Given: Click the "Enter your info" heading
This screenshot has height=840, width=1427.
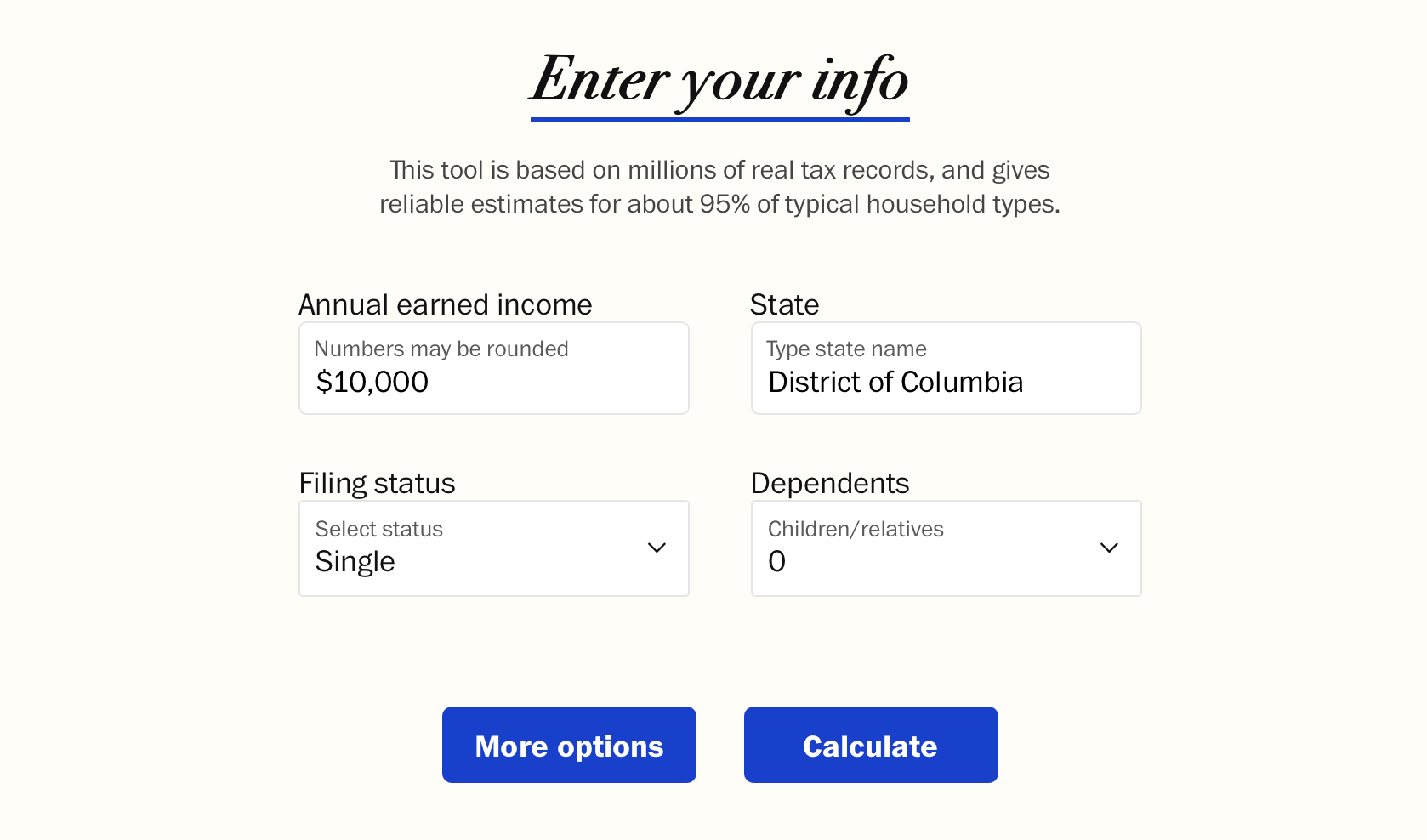Looking at the screenshot, I should pos(719,80).
